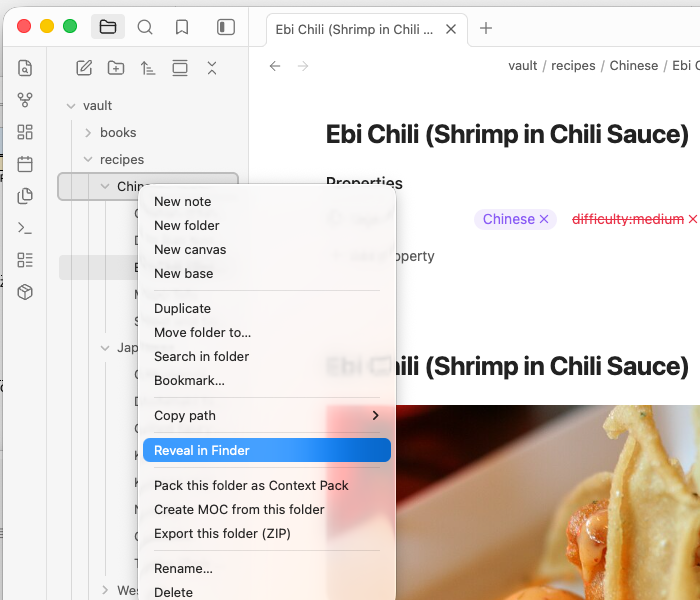Collapse the Japanese folder chevron
Viewport: 700px width, 600px height.
pyautogui.click(x=105, y=348)
